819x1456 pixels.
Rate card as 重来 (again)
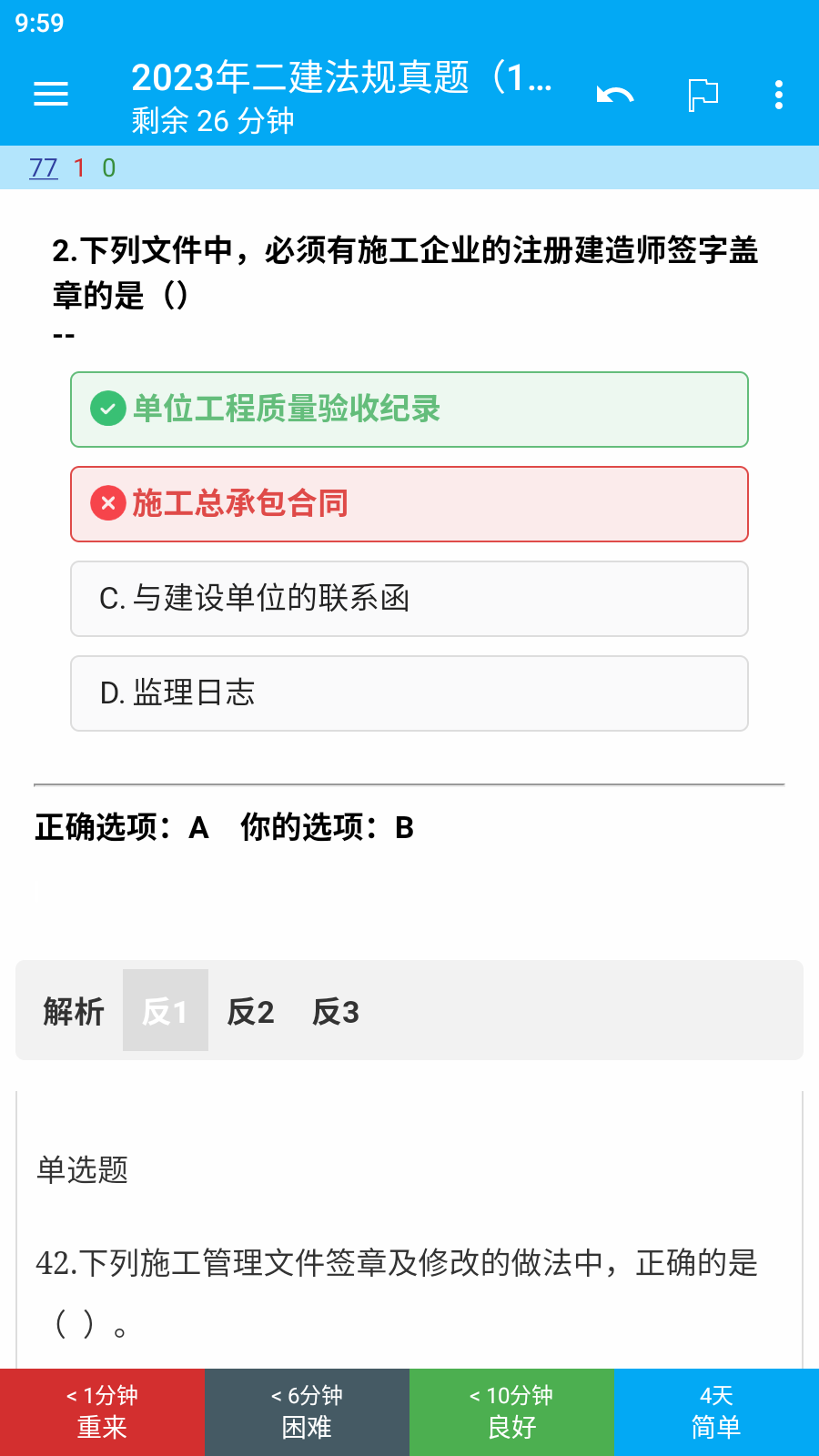102,1412
